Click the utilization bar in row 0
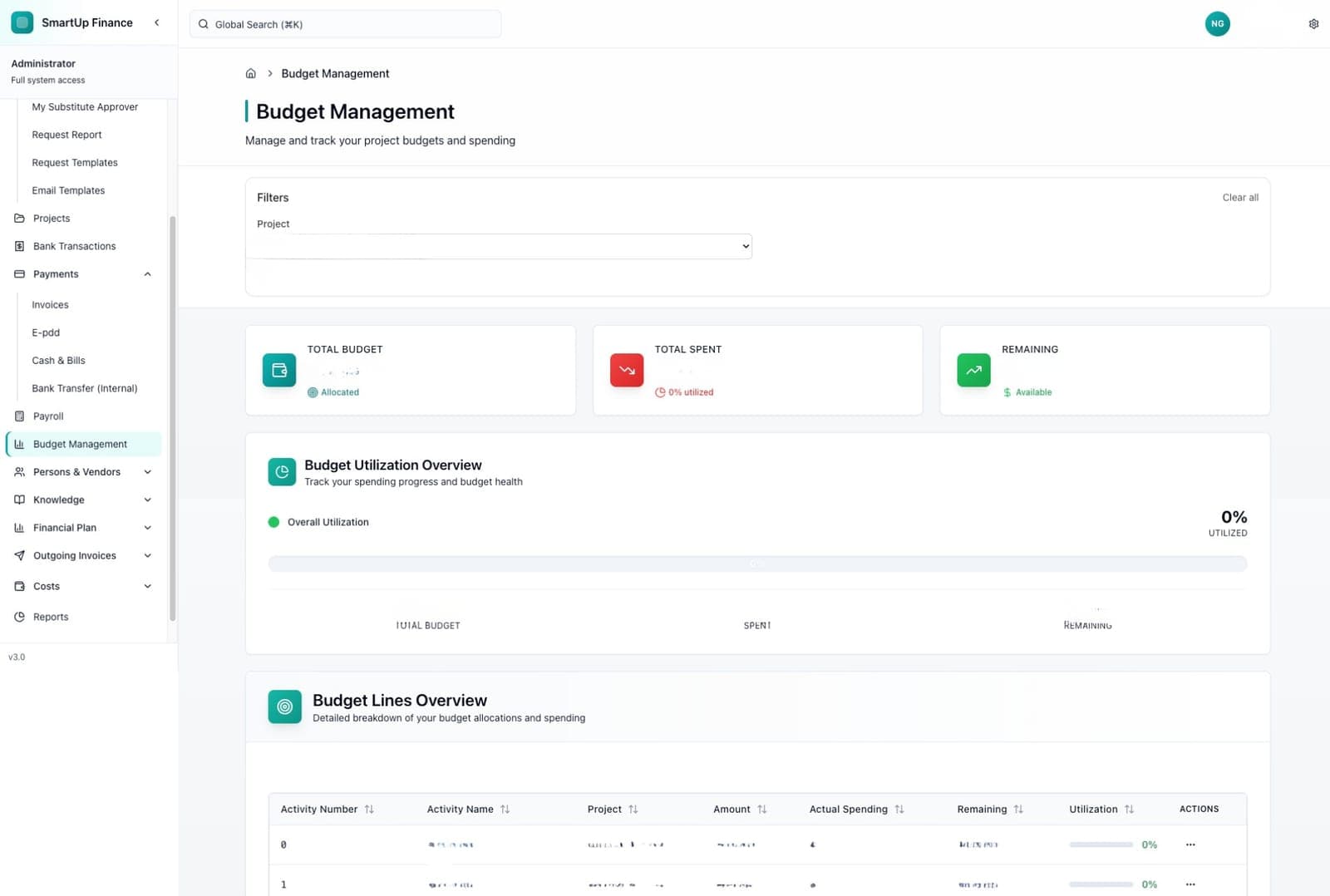Viewport: 1330px width, 896px height. tap(1101, 844)
